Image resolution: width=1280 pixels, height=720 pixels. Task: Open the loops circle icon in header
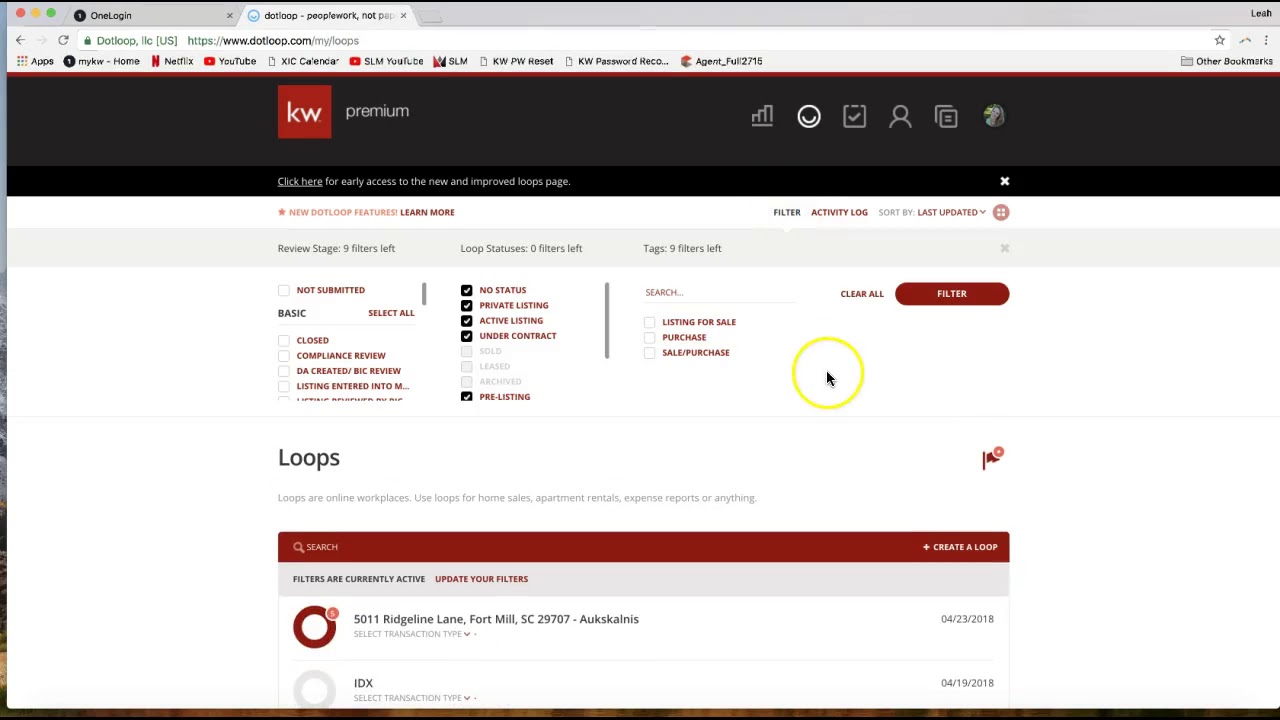click(x=808, y=117)
